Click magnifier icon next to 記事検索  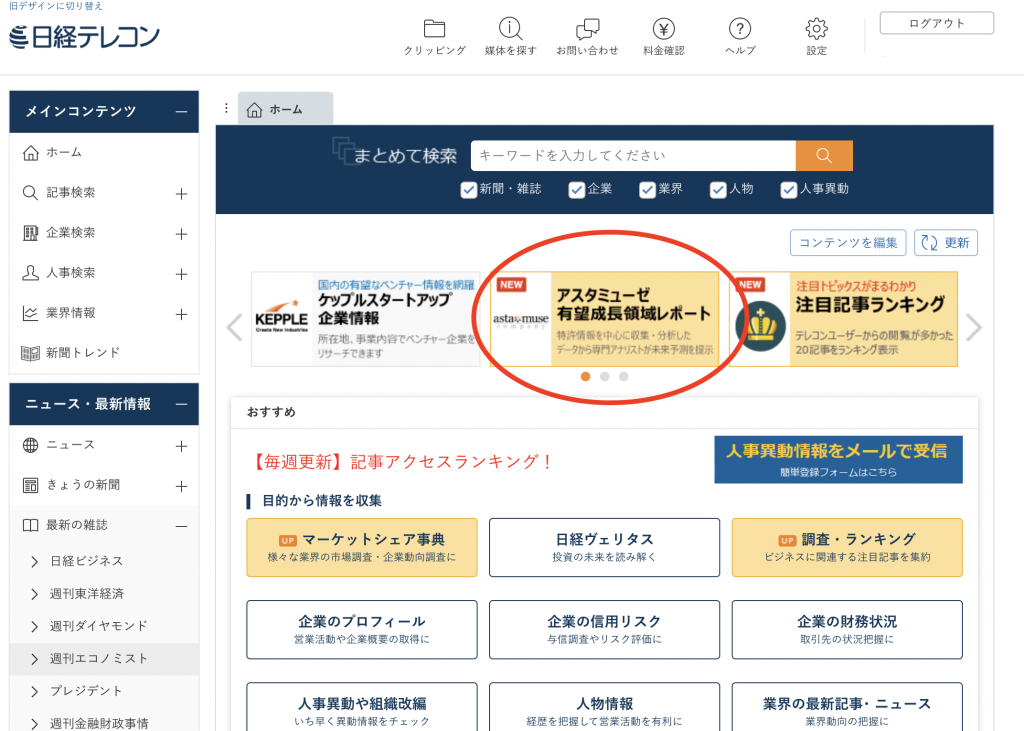click(x=30, y=193)
